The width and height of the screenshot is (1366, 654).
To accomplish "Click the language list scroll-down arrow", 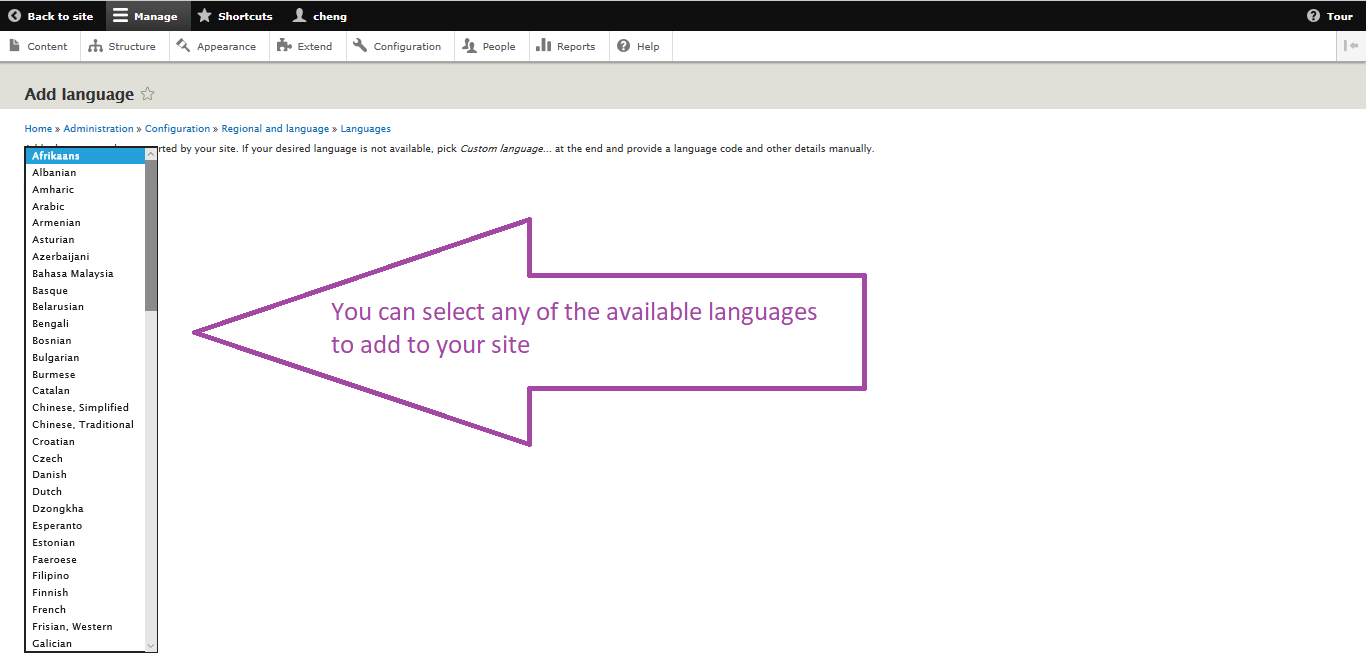I will click(151, 646).
